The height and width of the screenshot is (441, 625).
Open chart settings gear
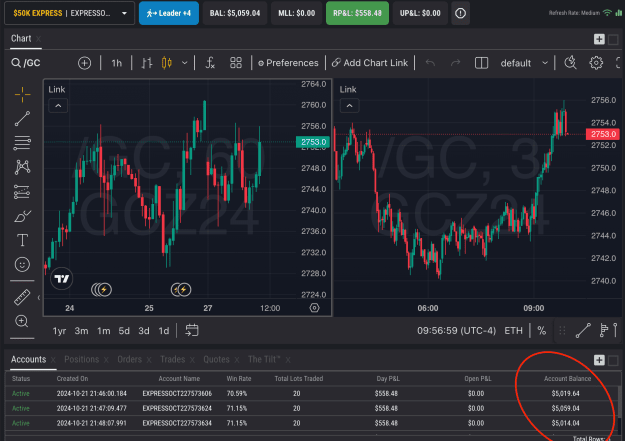click(596, 63)
